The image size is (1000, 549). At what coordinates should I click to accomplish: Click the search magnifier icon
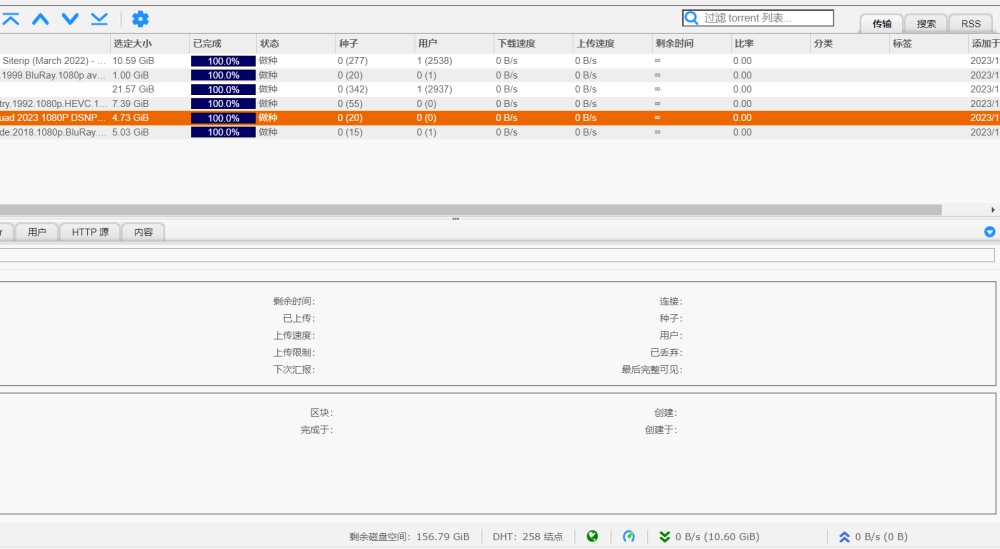click(691, 18)
